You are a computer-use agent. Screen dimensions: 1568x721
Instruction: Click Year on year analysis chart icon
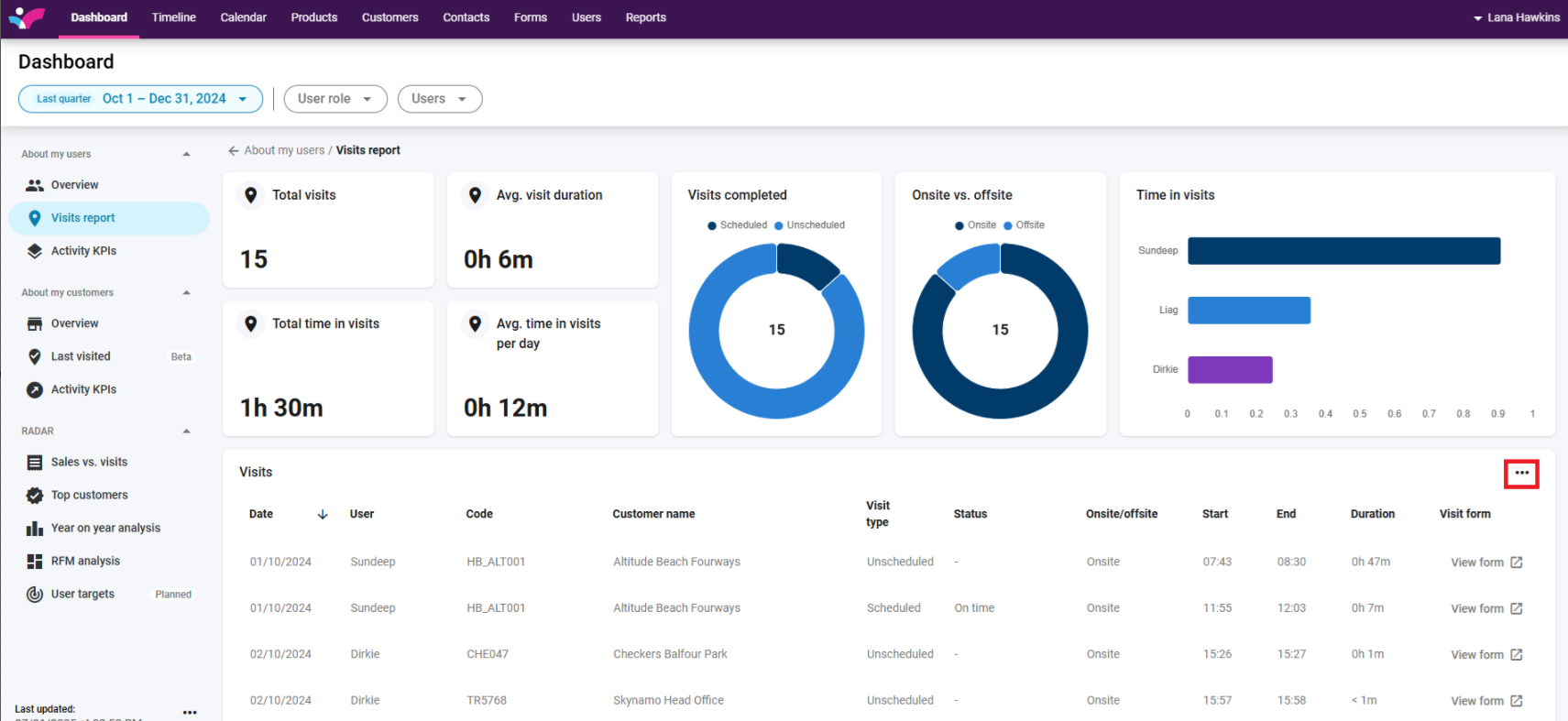click(x=35, y=529)
